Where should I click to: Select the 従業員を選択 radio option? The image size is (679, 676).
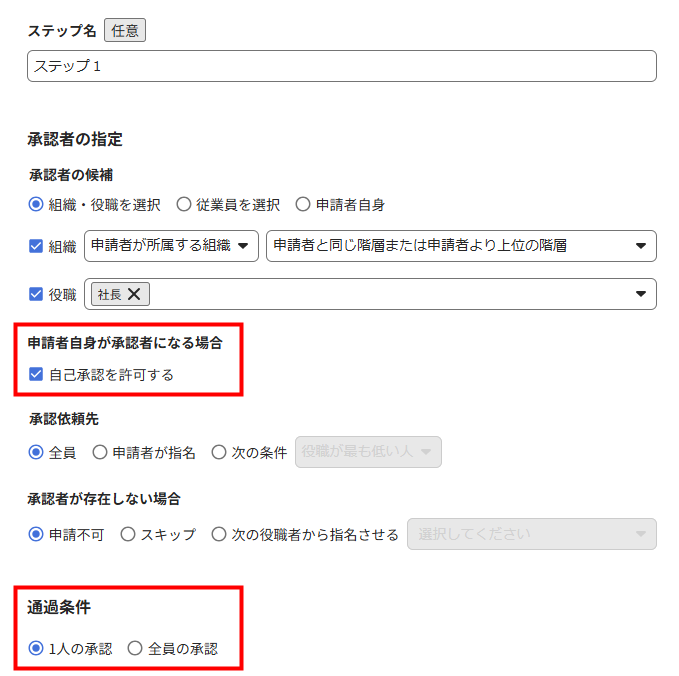pos(184,204)
